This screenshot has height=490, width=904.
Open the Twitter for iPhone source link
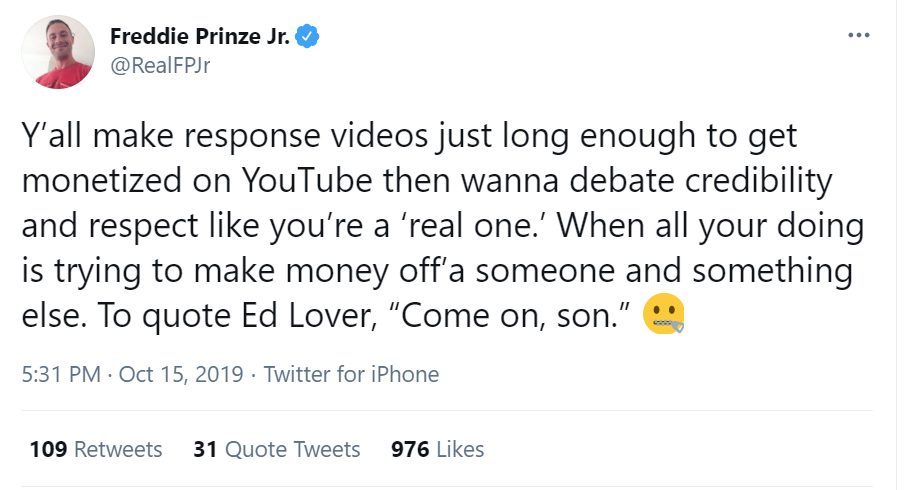(350, 375)
